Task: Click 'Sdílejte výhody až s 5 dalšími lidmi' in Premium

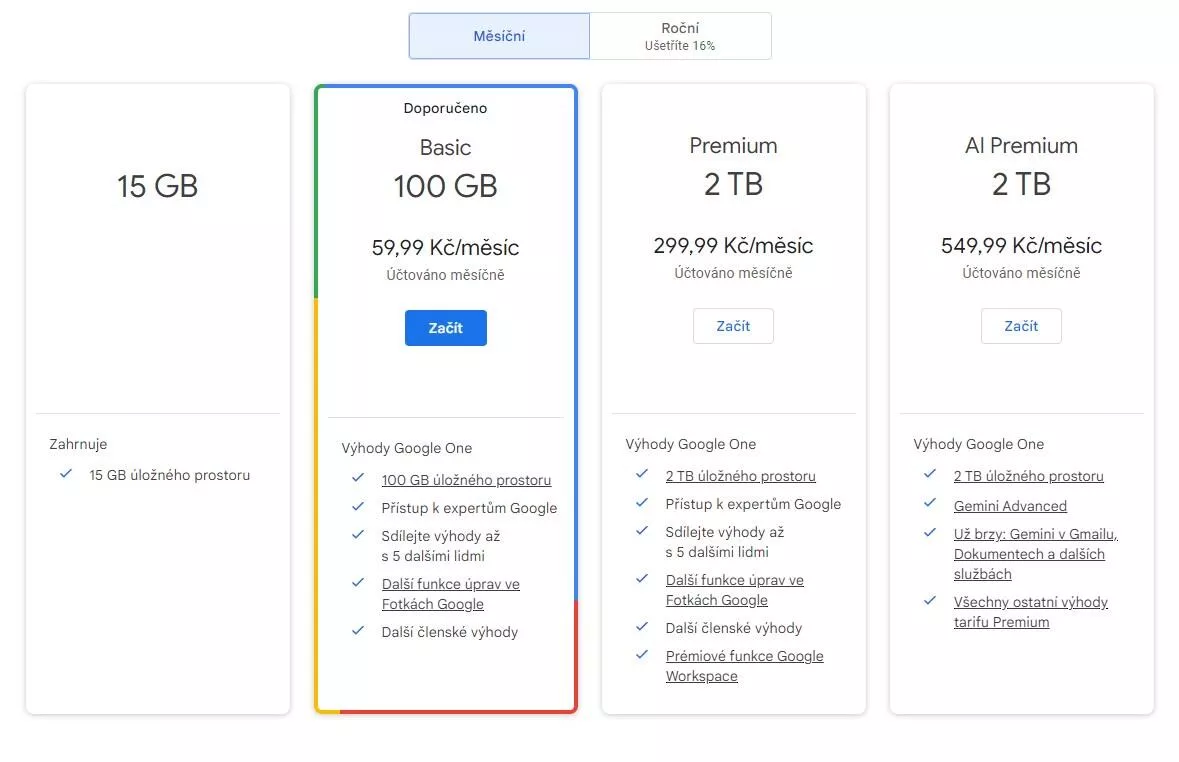Action: (725, 542)
